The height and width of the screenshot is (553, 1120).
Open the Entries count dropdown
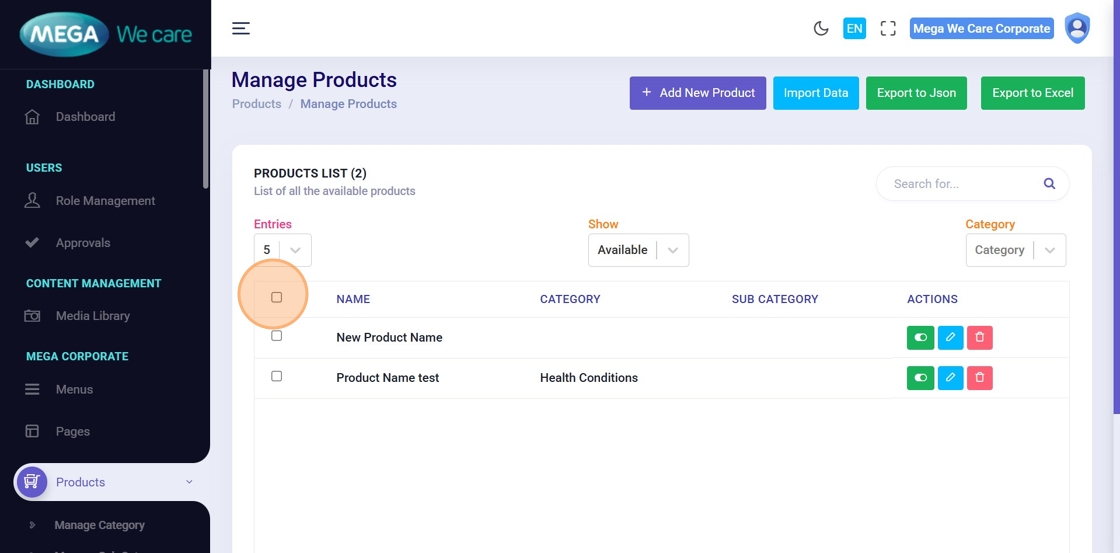[282, 250]
